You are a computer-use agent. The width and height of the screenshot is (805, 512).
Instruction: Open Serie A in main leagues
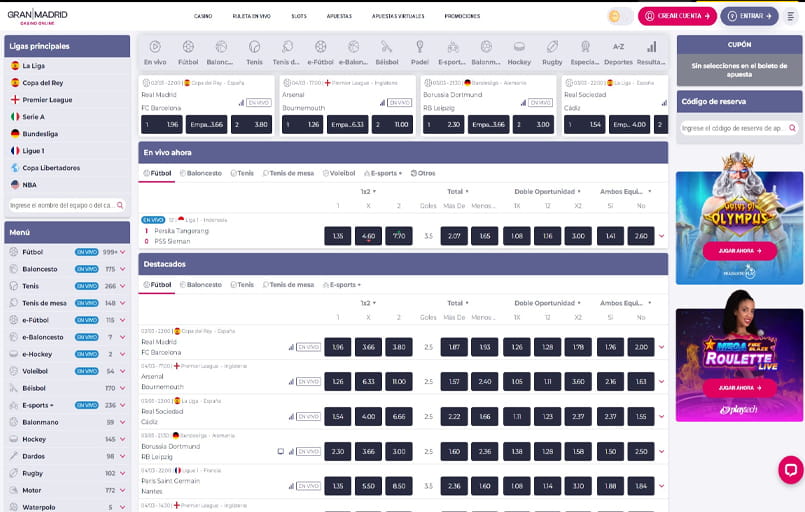point(33,117)
